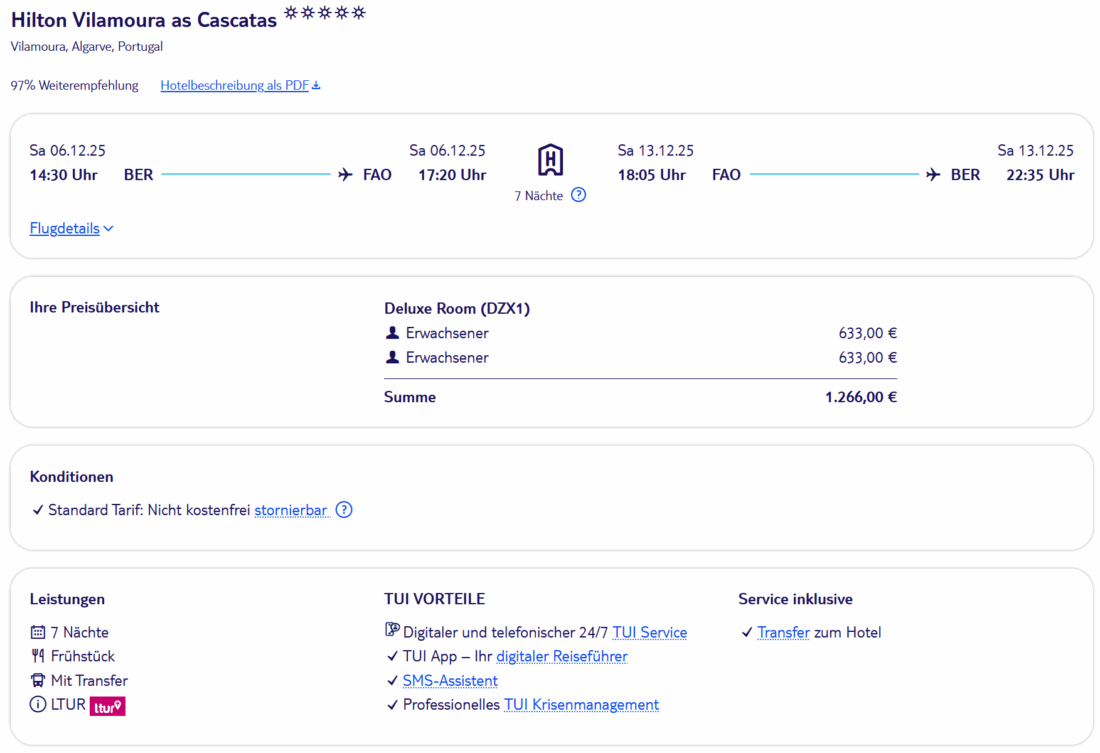
Task: Click the return flight airplane icon before BER
Action: (933, 175)
